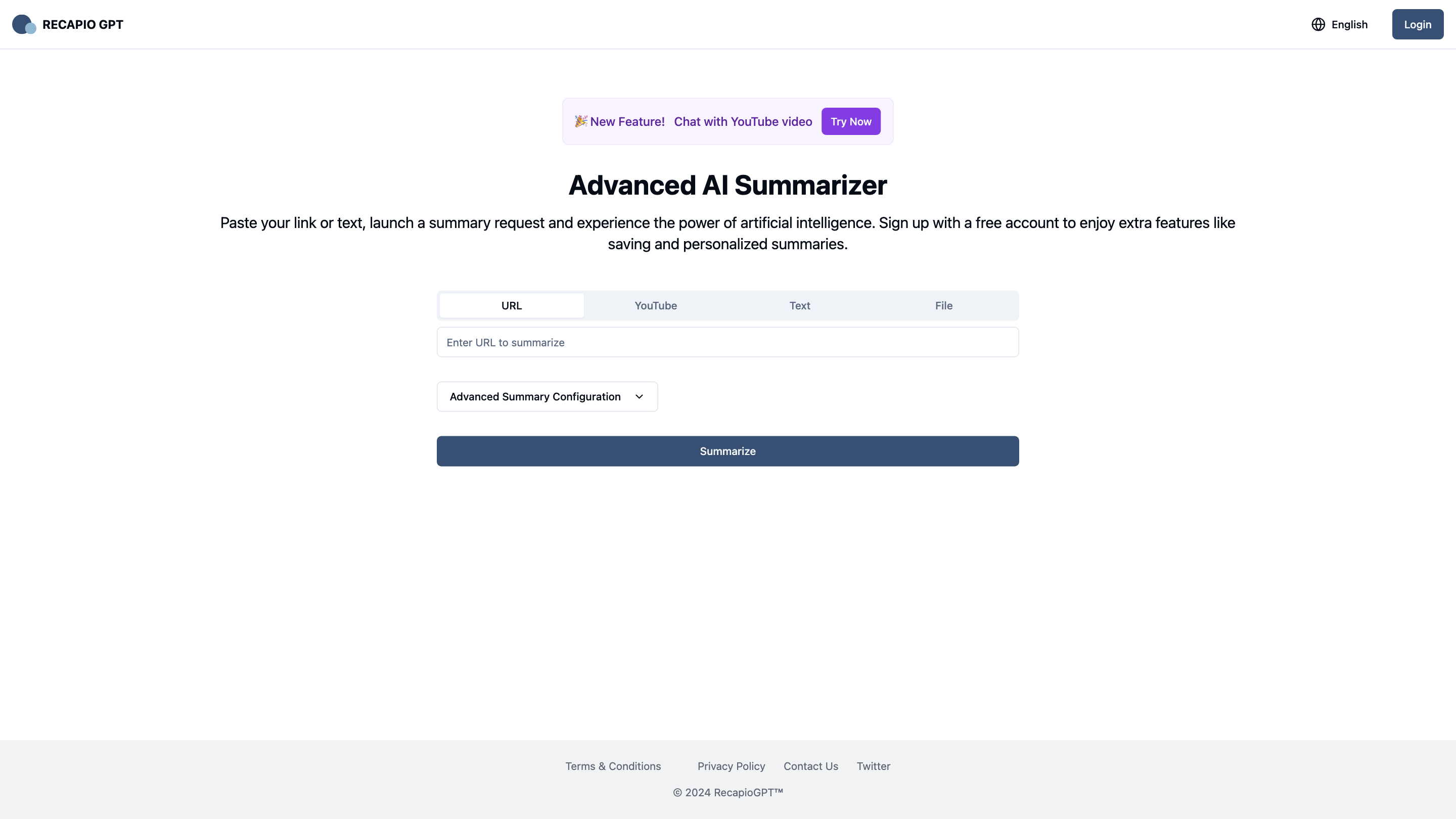Image resolution: width=1456 pixels, height=819 pixels.
Task: Focus the Enter URL to summarize field
Action: pyautogui.click(x=727, y=343)
